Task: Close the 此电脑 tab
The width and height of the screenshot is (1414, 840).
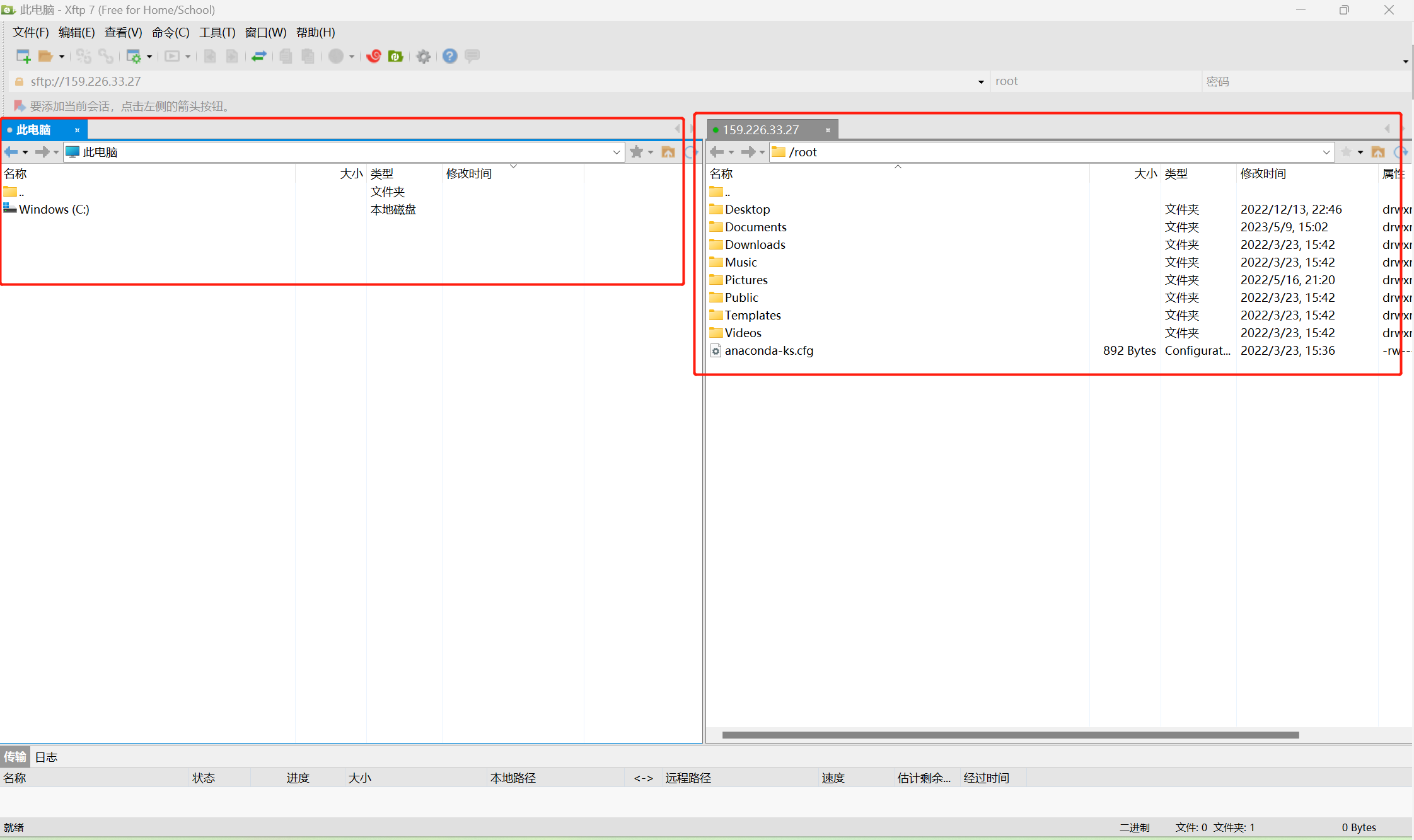Action: pos(78,130)
